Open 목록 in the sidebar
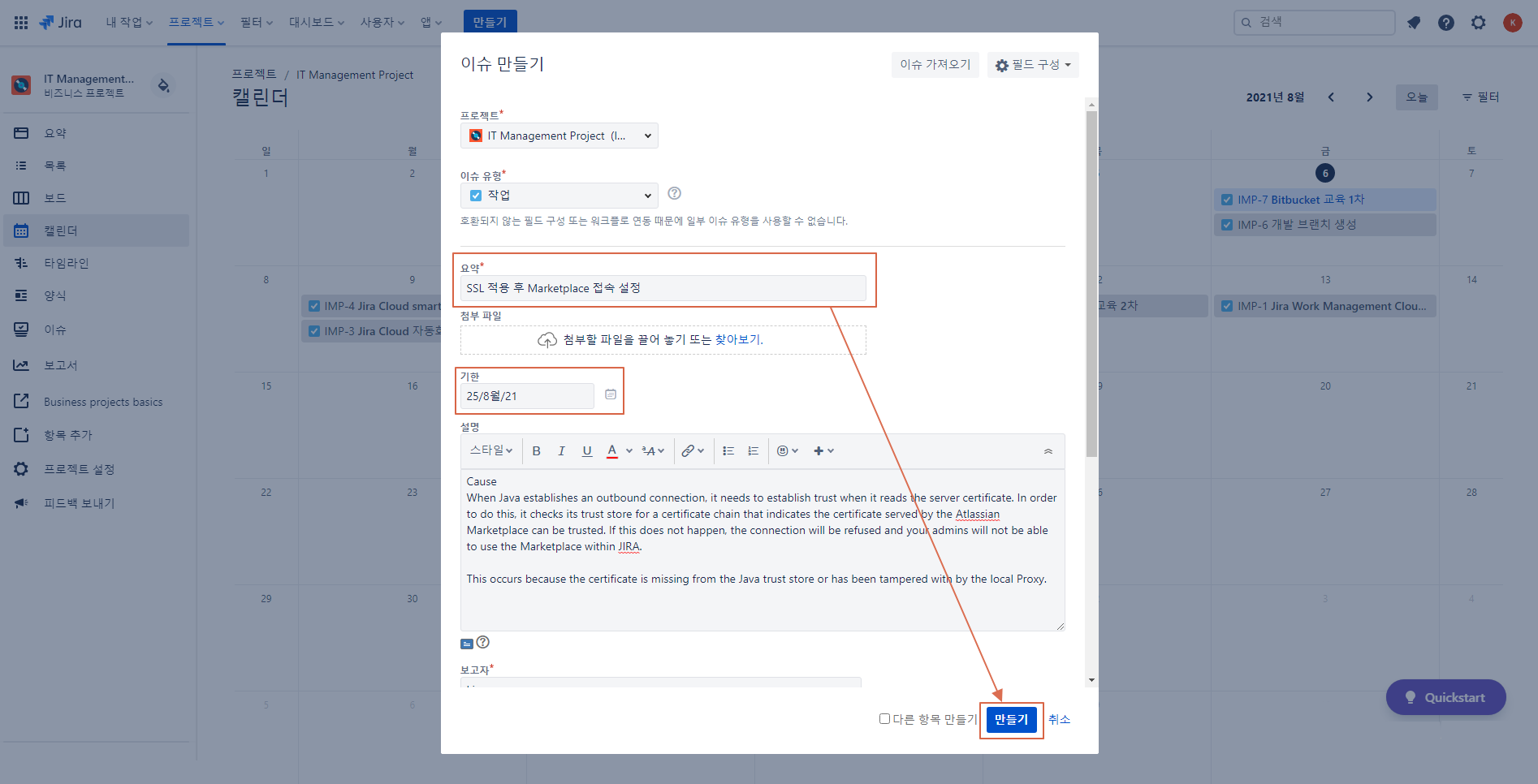Viewport: 1538px width, 784px height. tap(97, 166)
